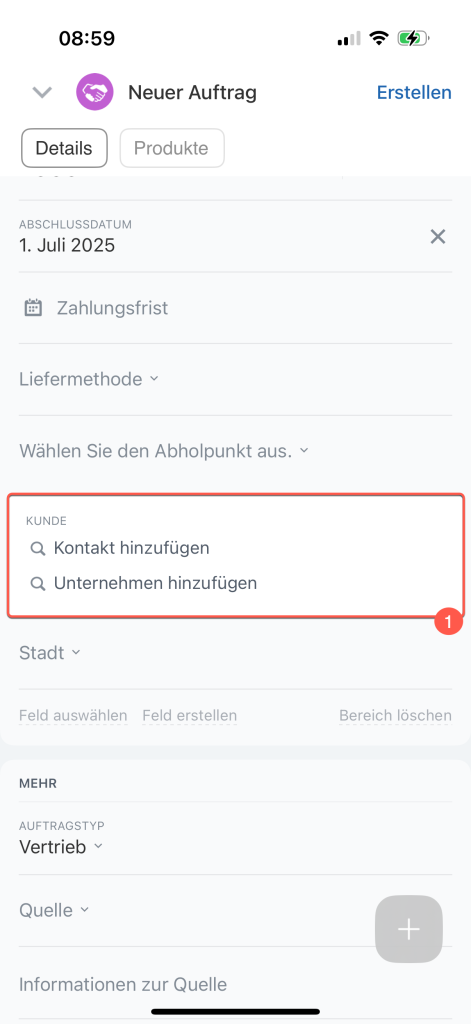Tap the magnifier icon next to Kontakt hinzufügen
The image size is (471, 1024).
click(x=38, y=549)
